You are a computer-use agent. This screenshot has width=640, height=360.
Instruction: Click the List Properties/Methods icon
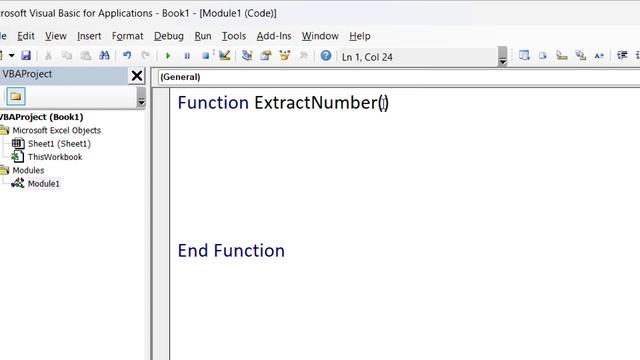point(524,56)
